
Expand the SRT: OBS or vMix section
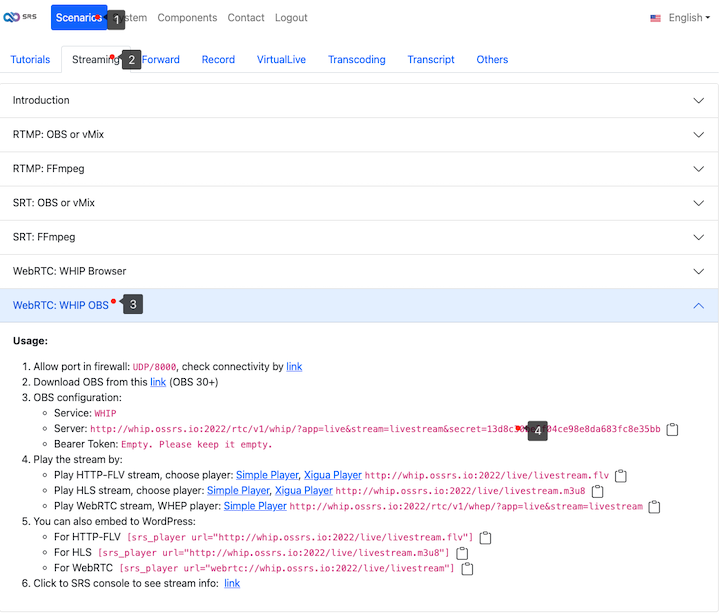click(x=359, y=203)
